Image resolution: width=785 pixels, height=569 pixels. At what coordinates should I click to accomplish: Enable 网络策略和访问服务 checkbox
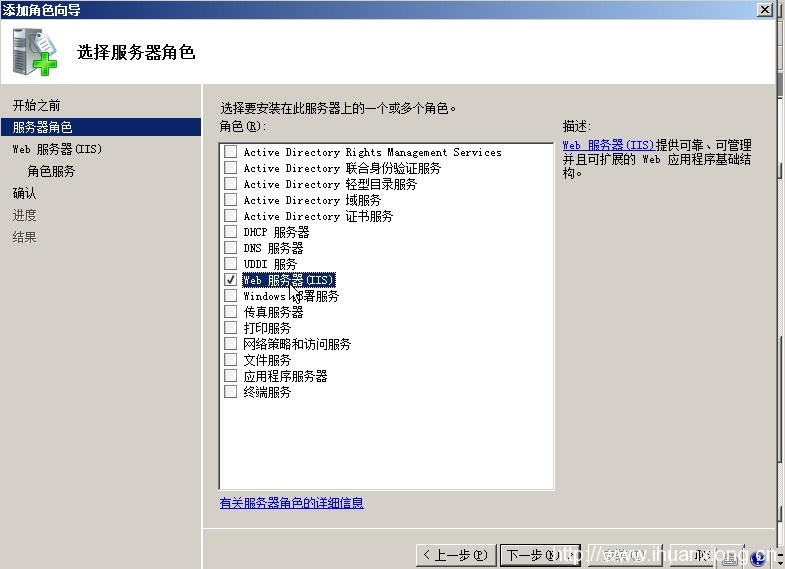pos(230,344)
